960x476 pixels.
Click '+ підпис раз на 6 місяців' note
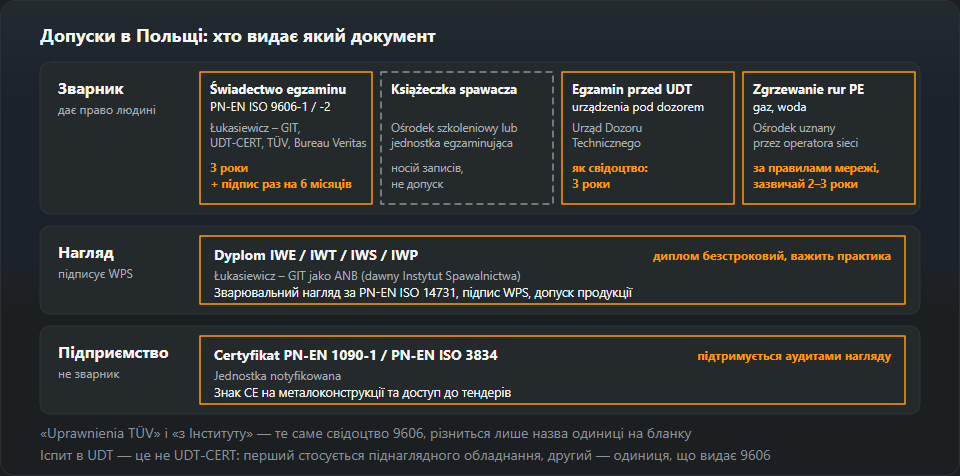(281, 184)
